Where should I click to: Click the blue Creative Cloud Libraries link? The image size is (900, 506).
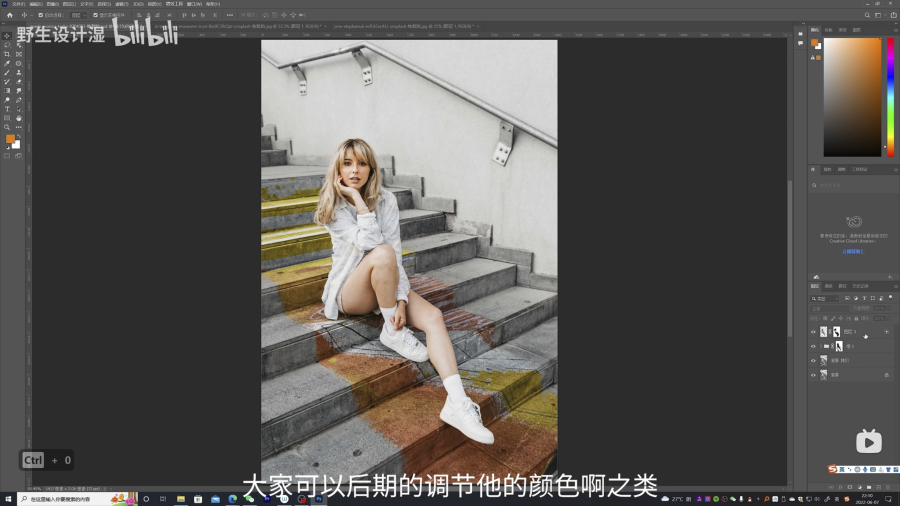(x=853, y=251)
